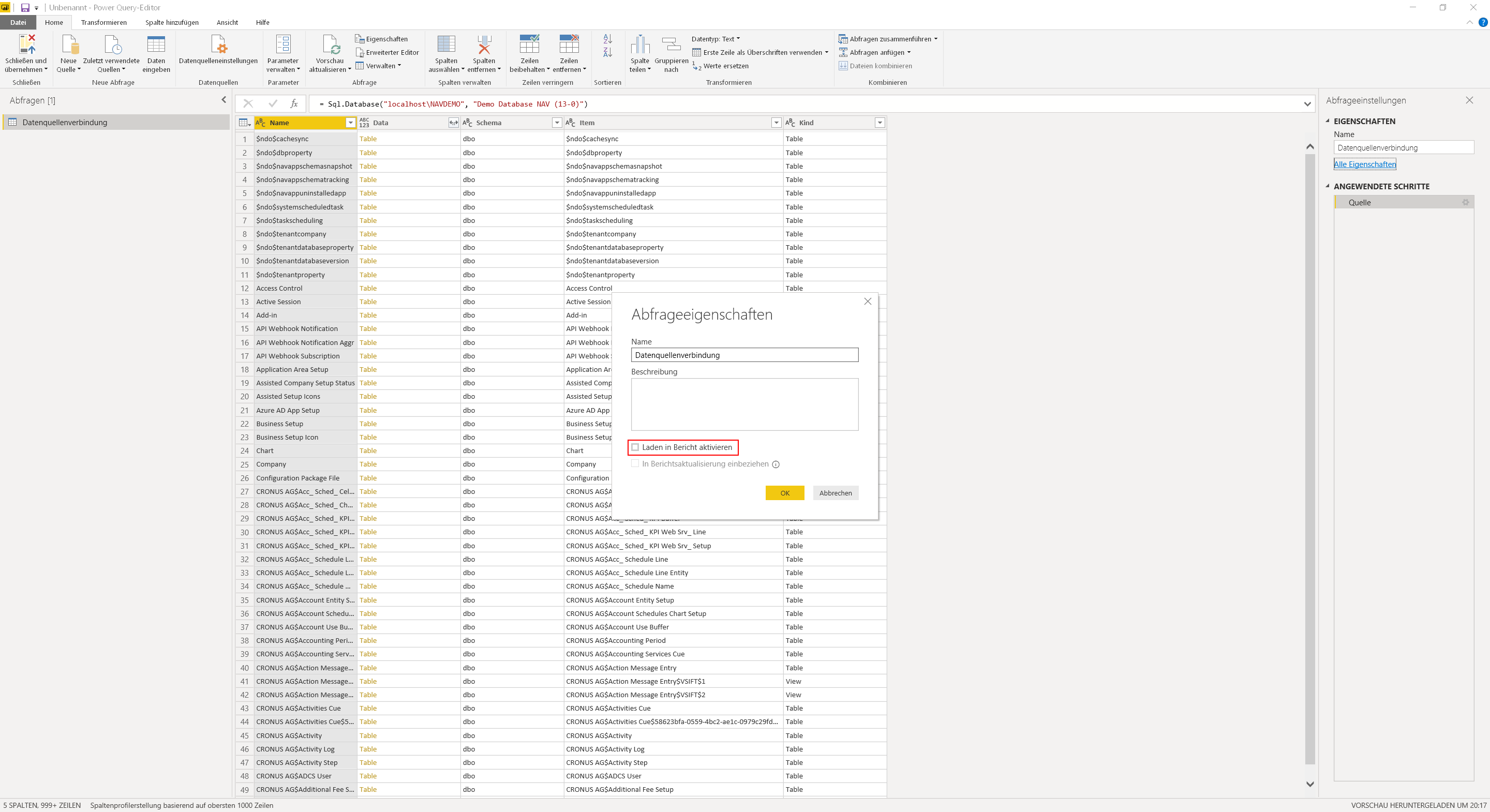Expand the Datentyp: Text dropdown
The image size is (1490, 812).
[716, 39]
